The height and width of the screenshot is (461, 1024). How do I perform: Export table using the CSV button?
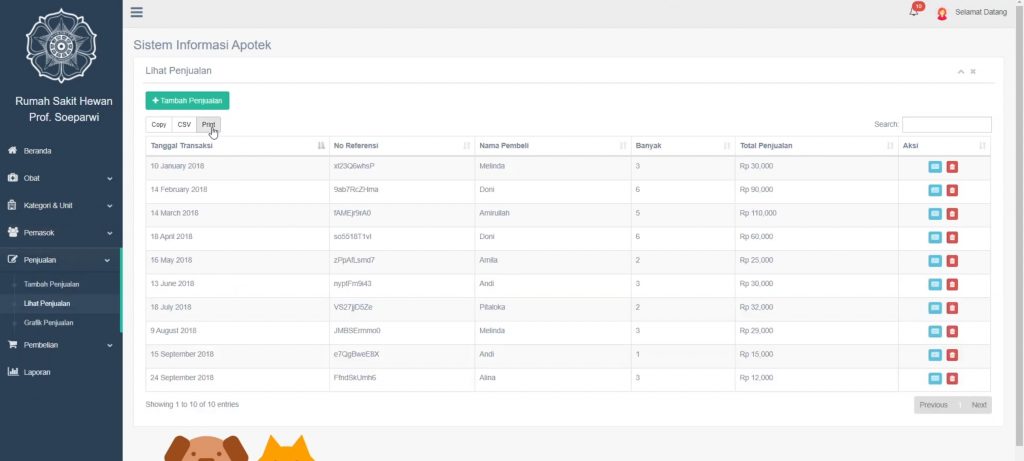[184, 125]
